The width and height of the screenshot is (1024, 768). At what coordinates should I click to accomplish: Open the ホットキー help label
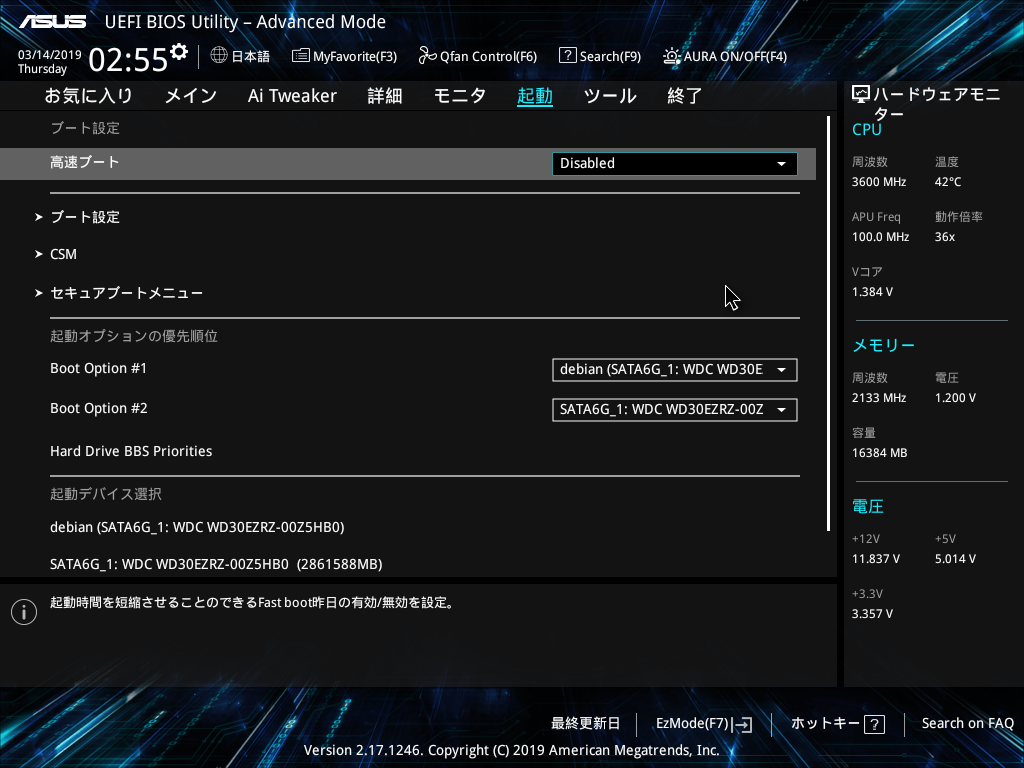825,724
